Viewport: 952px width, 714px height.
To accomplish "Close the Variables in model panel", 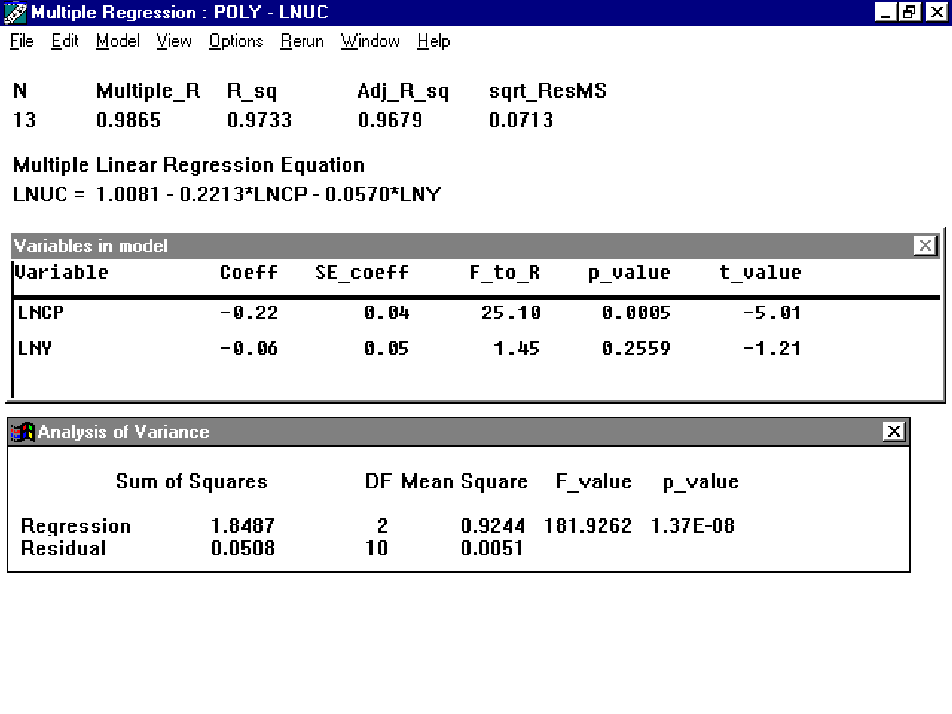I will click(925, 245).
